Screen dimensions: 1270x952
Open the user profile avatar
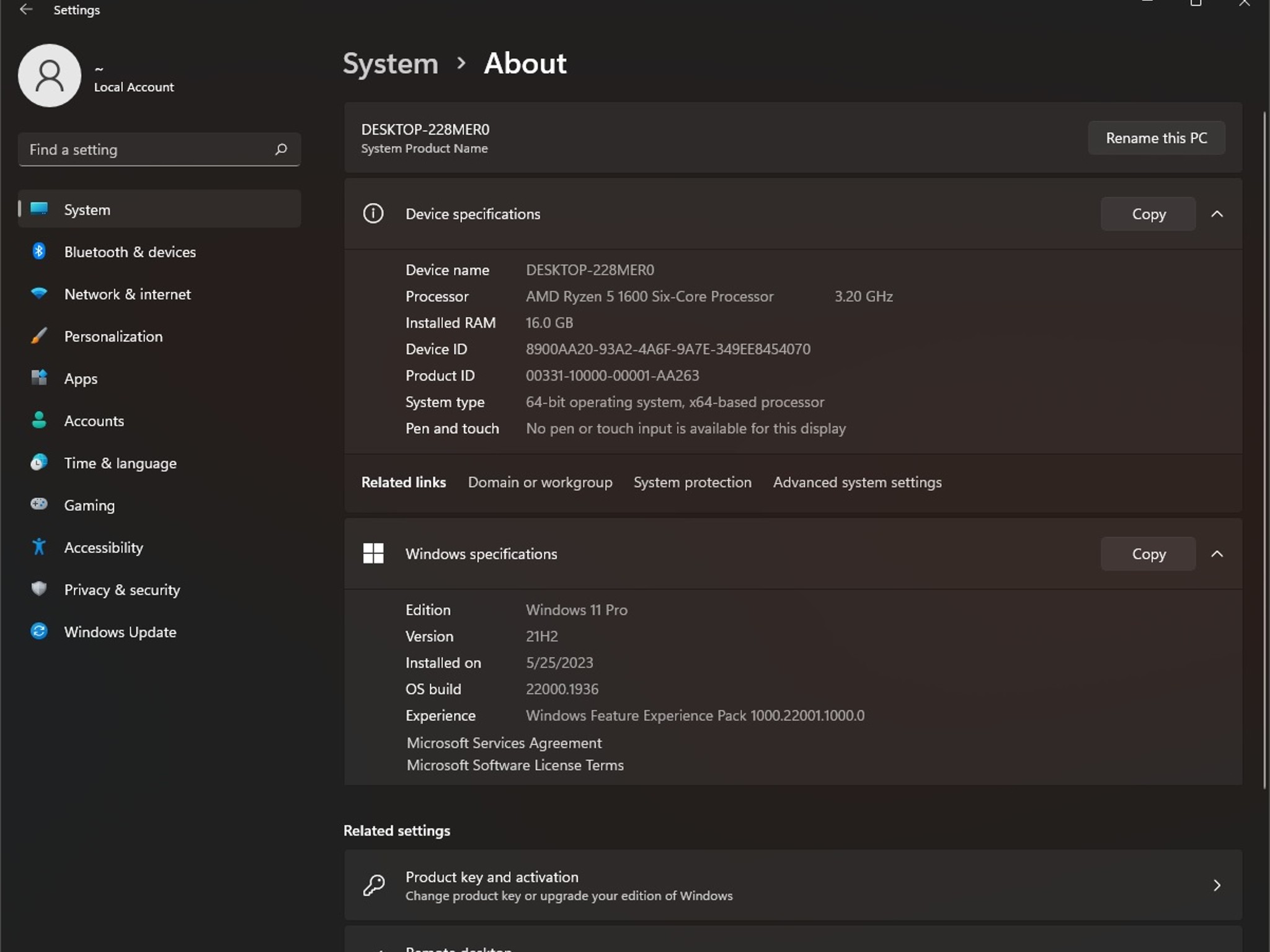(x=50, y=76)
